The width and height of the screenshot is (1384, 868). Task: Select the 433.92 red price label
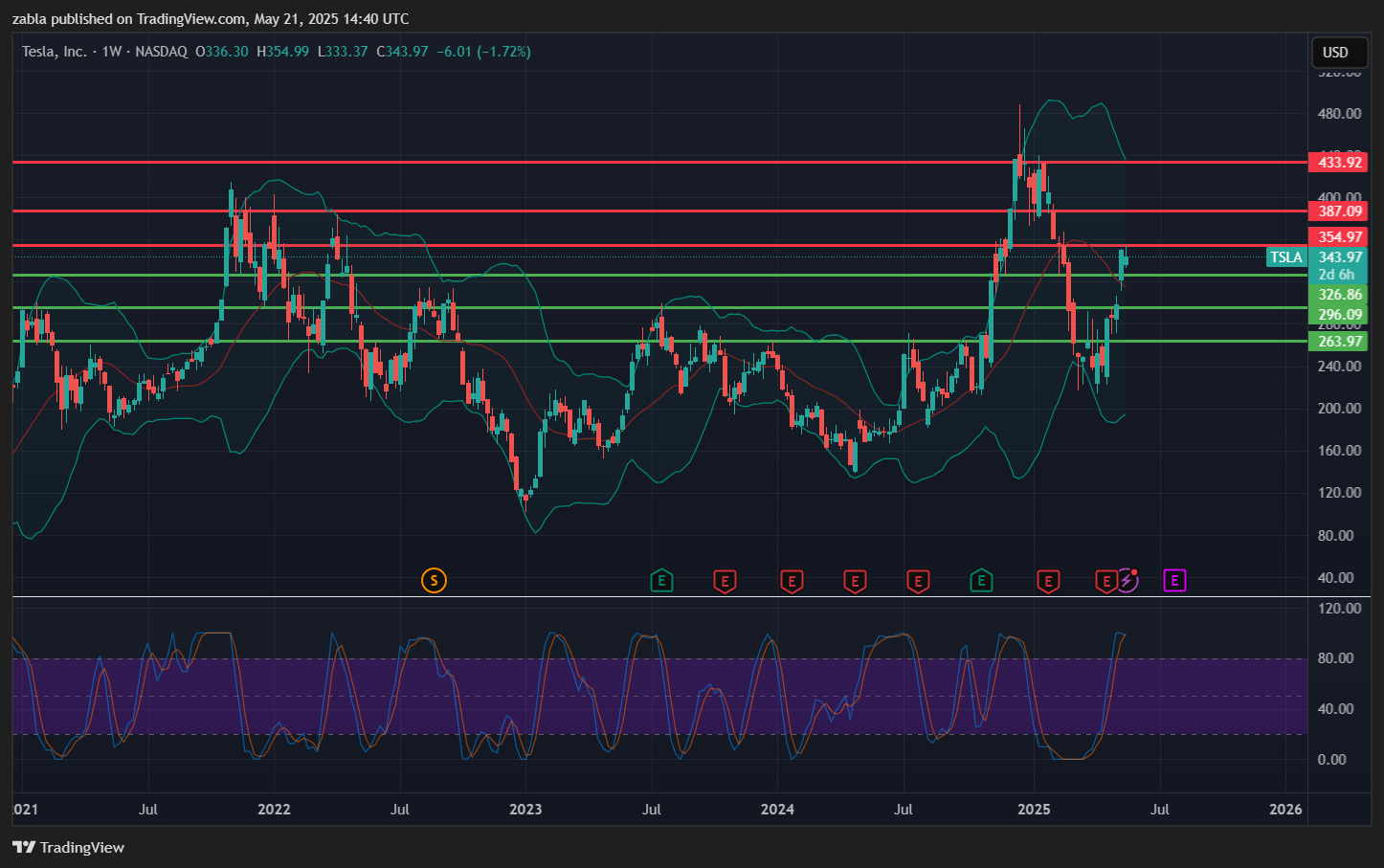1338,163
